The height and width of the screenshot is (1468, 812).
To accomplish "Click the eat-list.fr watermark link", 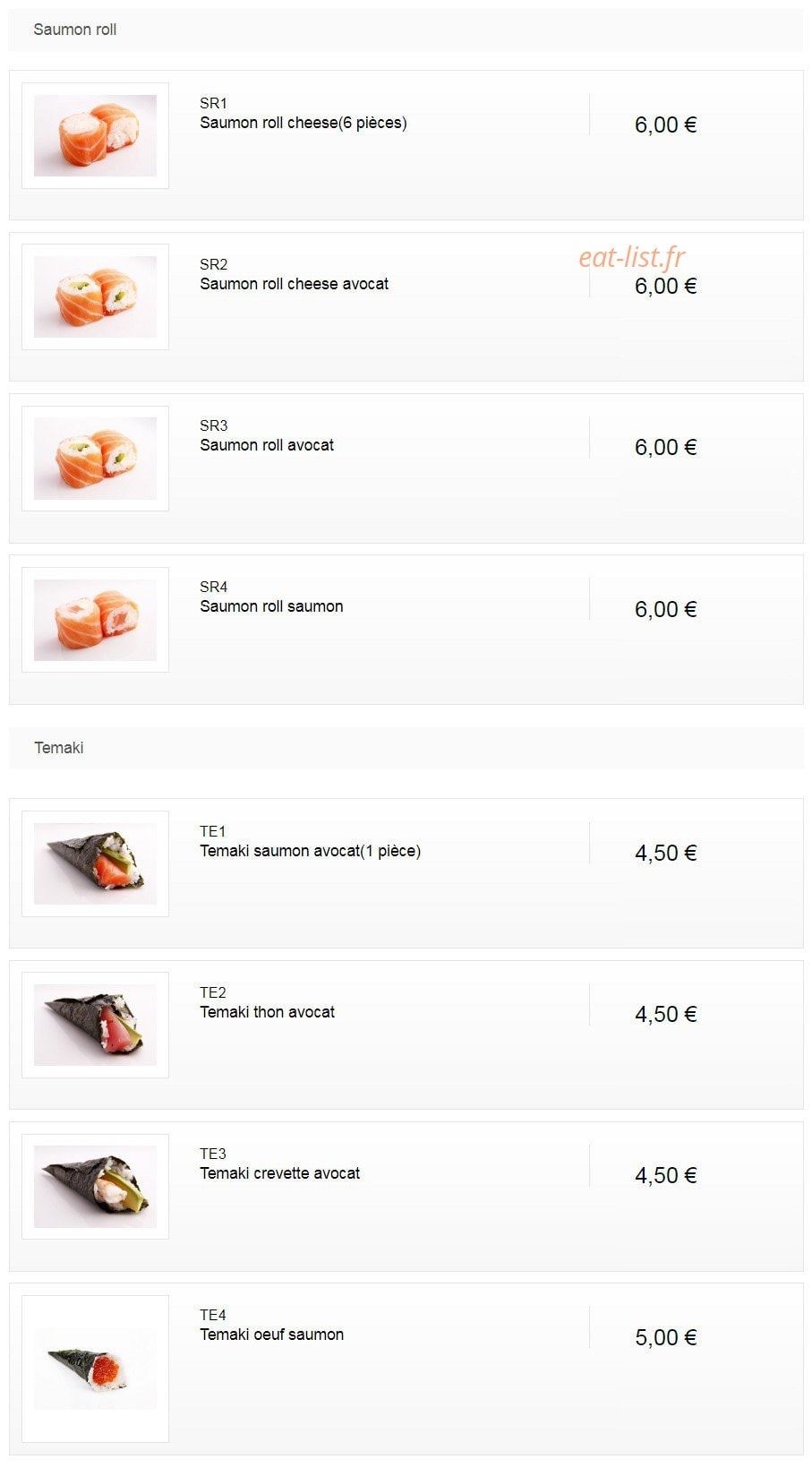I will click(632, 257).
